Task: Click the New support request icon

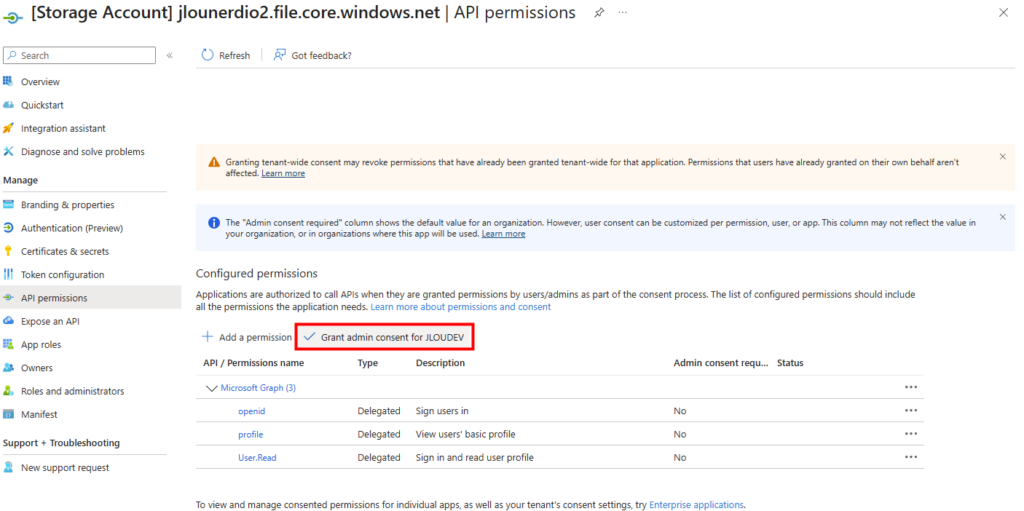Action: coord(8,468)
